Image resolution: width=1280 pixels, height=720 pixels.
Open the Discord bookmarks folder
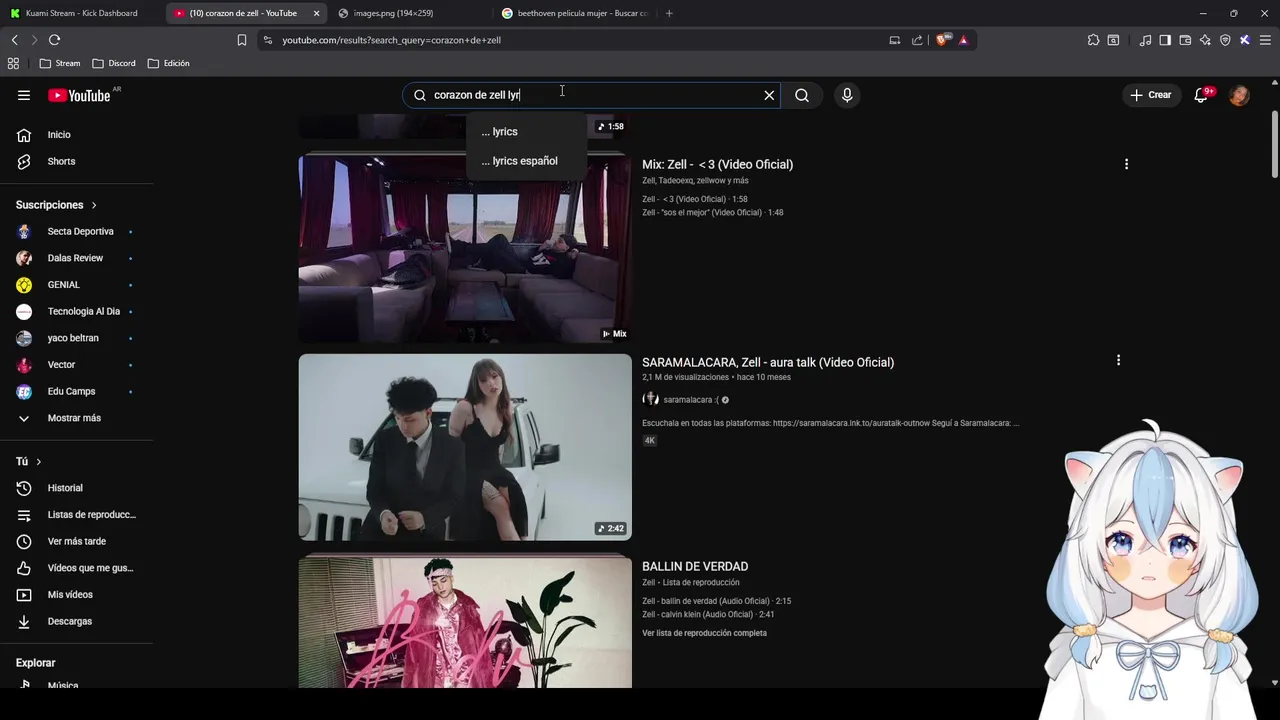point(114,63)
